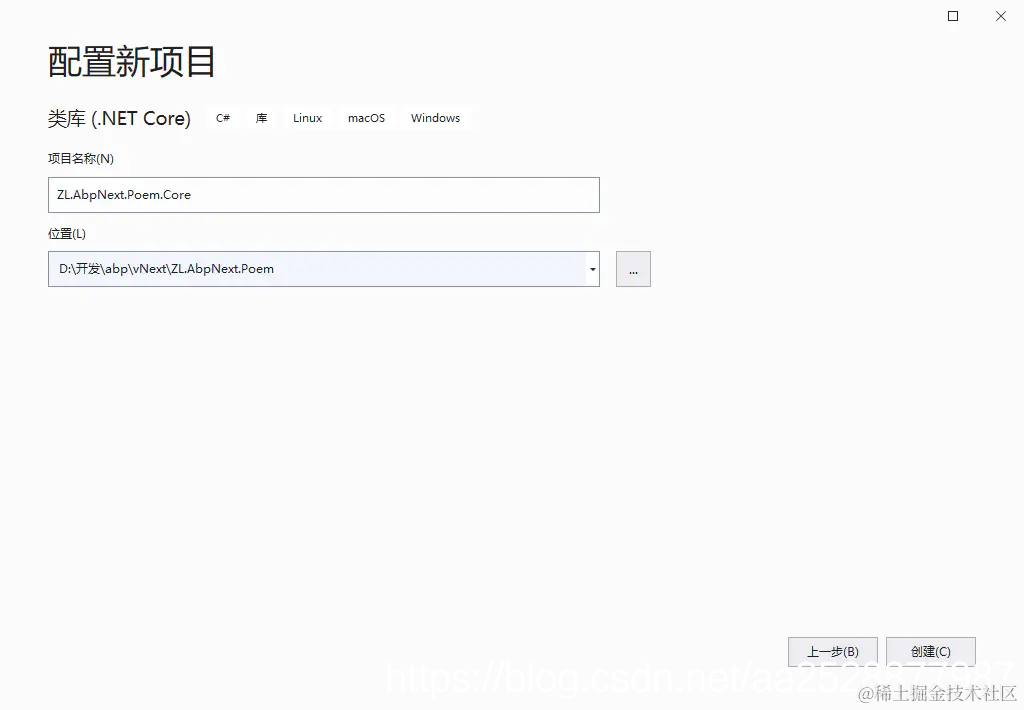Select the project name text ZL.AbpNext.Poem.Core
The width and height of the screenshot is (1024, 710).
pyautogui.click(x=125, y=194)
